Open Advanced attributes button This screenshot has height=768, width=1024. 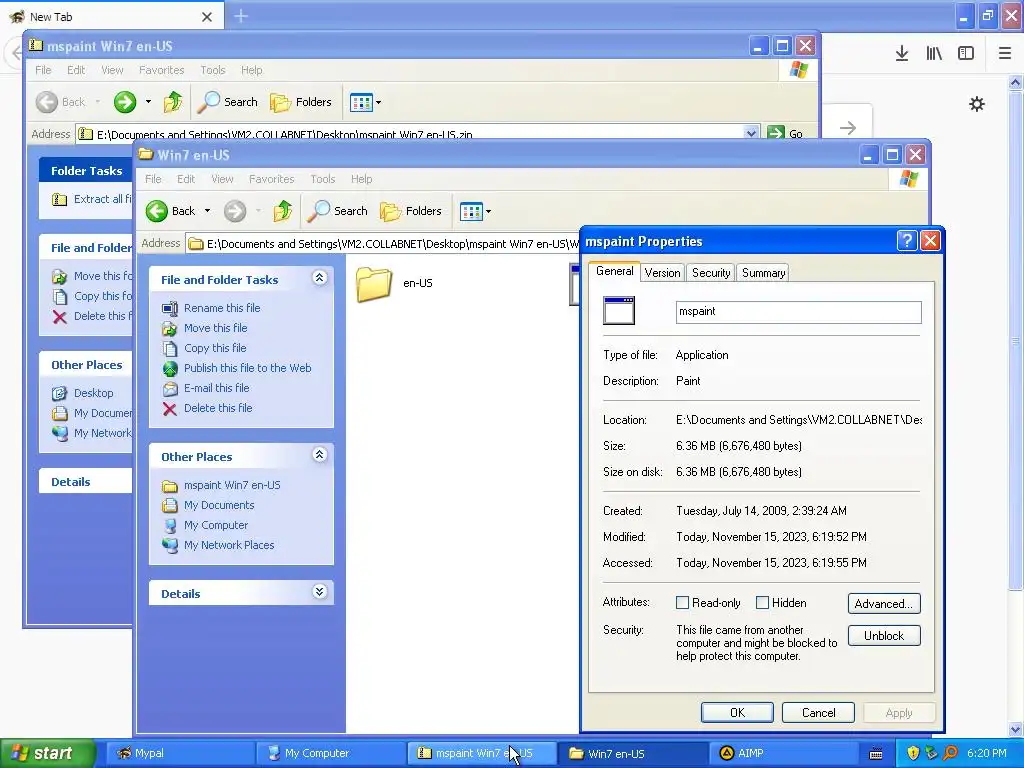[x=884, y=603]
